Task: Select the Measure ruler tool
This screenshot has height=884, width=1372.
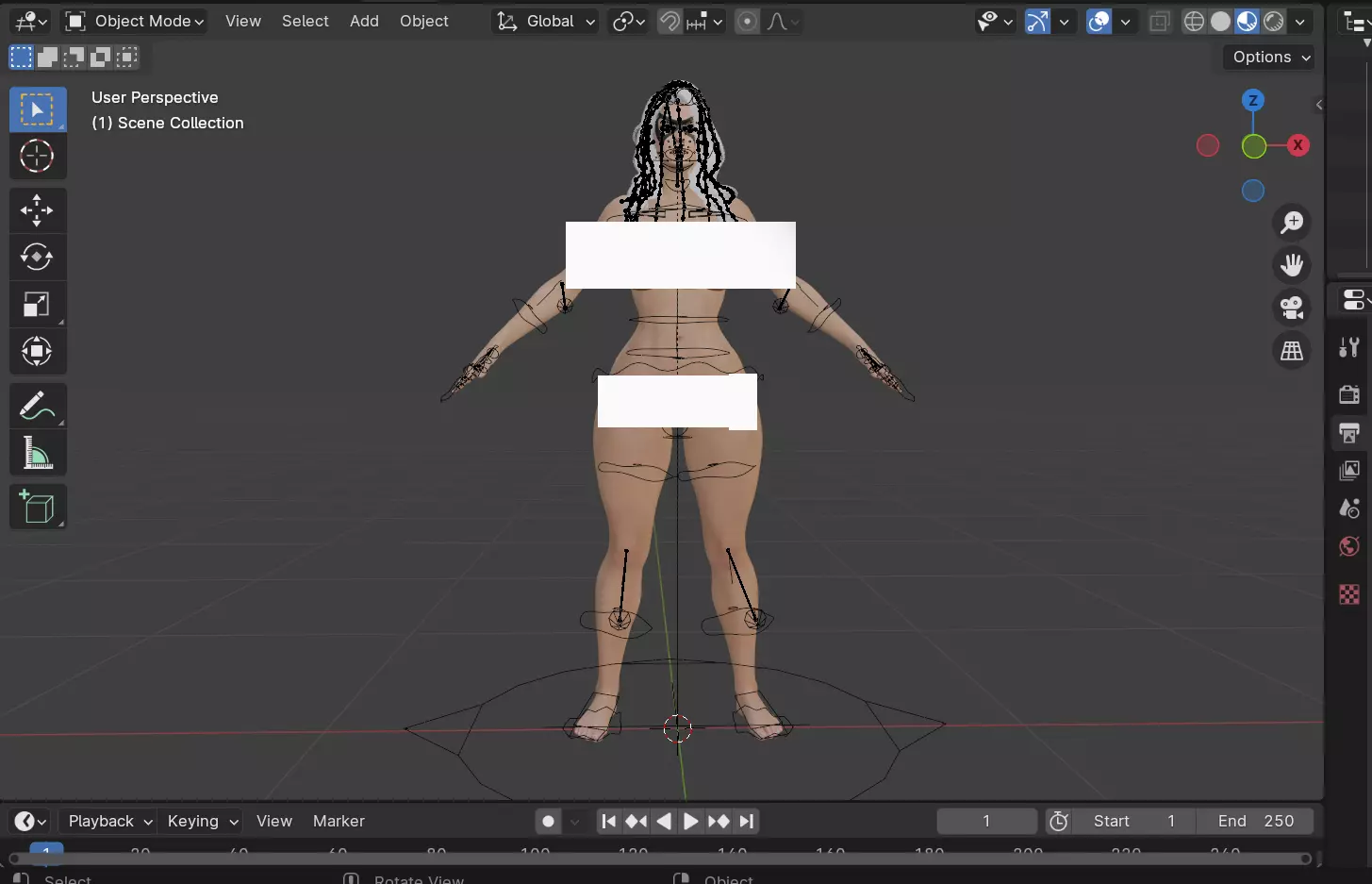Action: pos(38,454)
